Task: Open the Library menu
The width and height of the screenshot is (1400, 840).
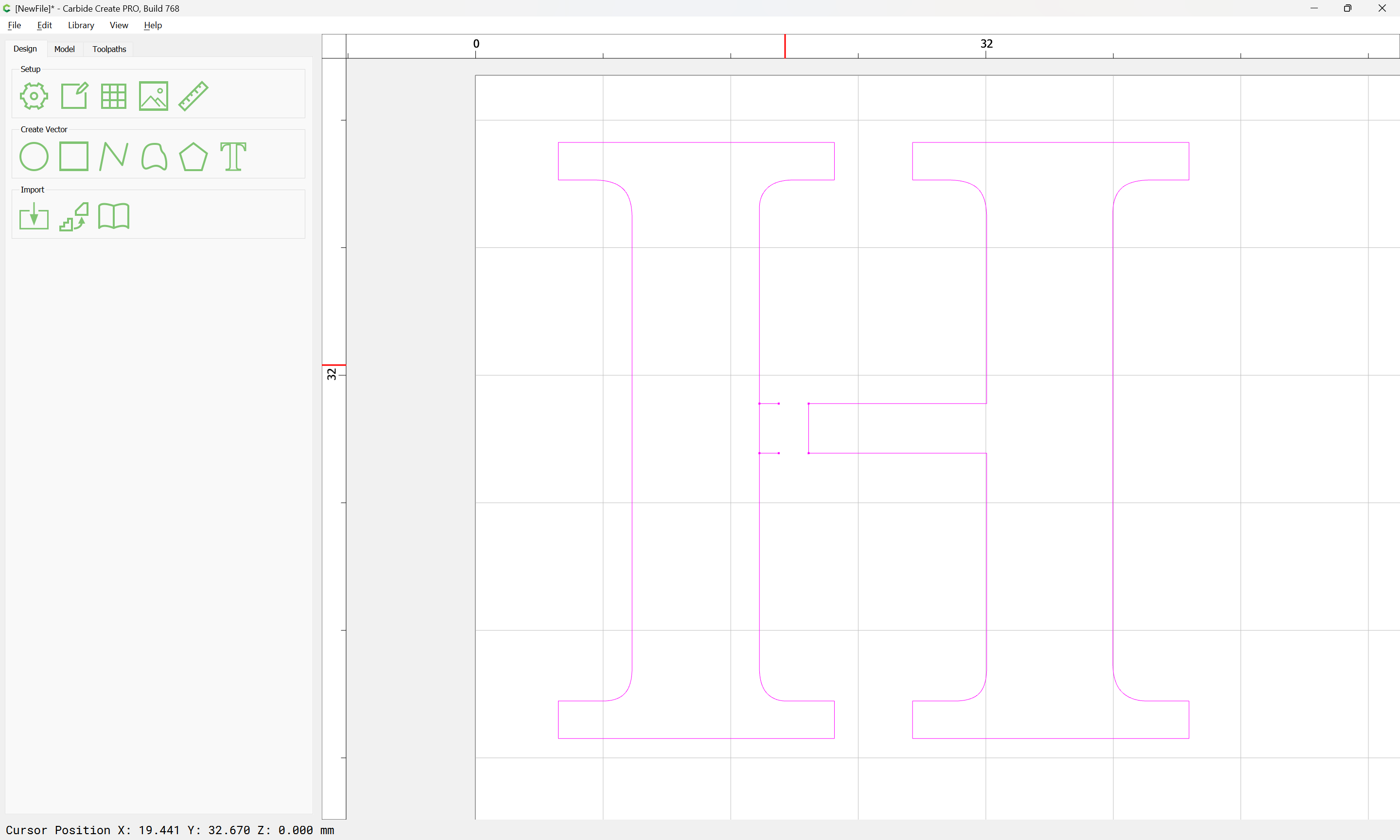Action: [x=81, y=25]
